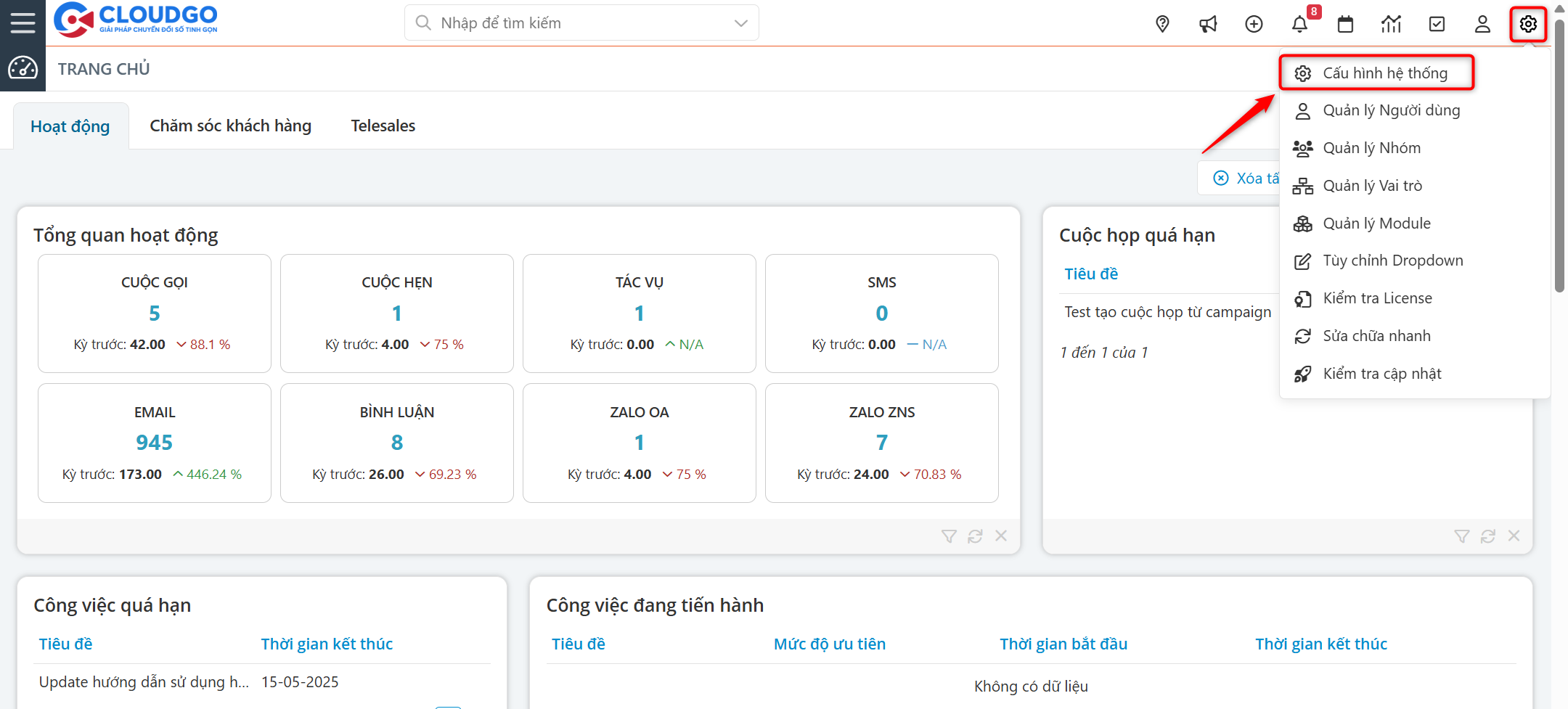Select Cấu hình hệ thống menu item

1384,73
